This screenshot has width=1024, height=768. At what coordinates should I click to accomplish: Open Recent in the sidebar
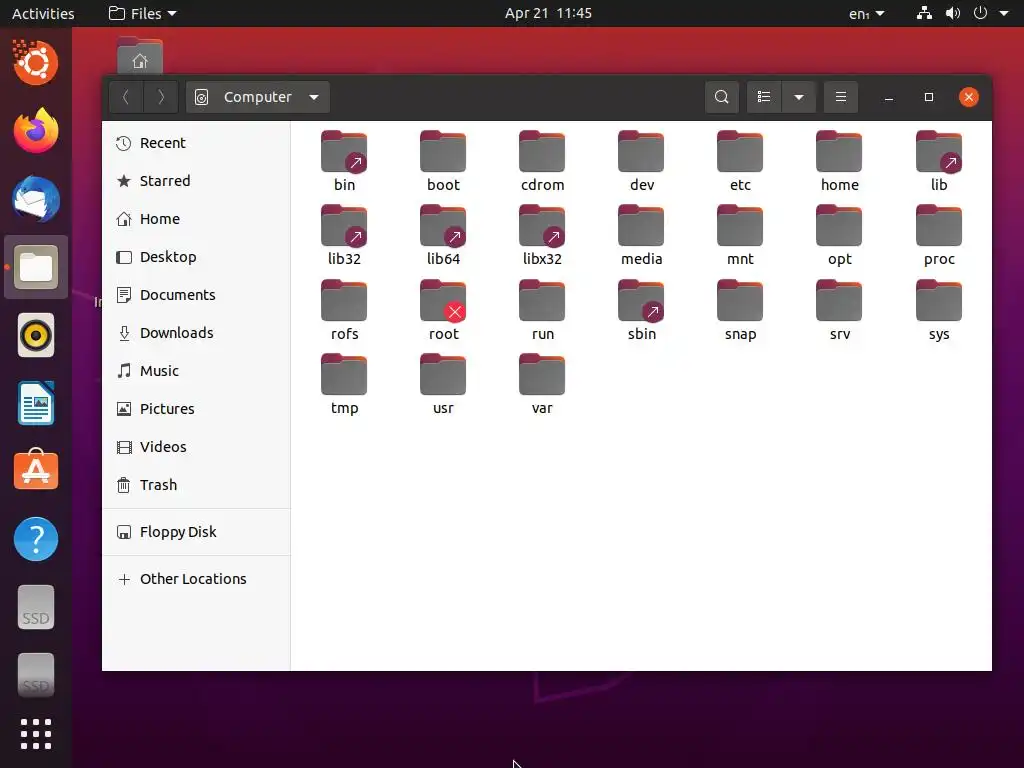coord(196,143)
